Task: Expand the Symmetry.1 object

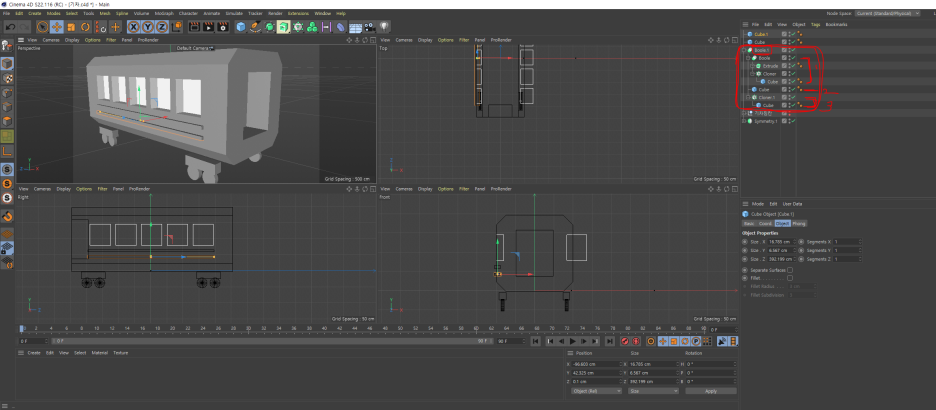Action: 744,121
